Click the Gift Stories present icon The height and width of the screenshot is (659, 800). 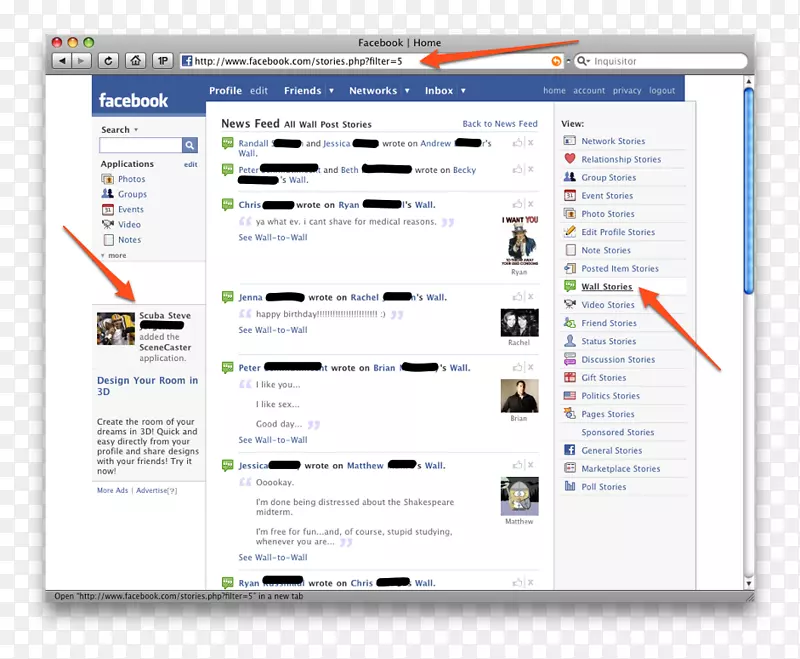coord(570,377)
